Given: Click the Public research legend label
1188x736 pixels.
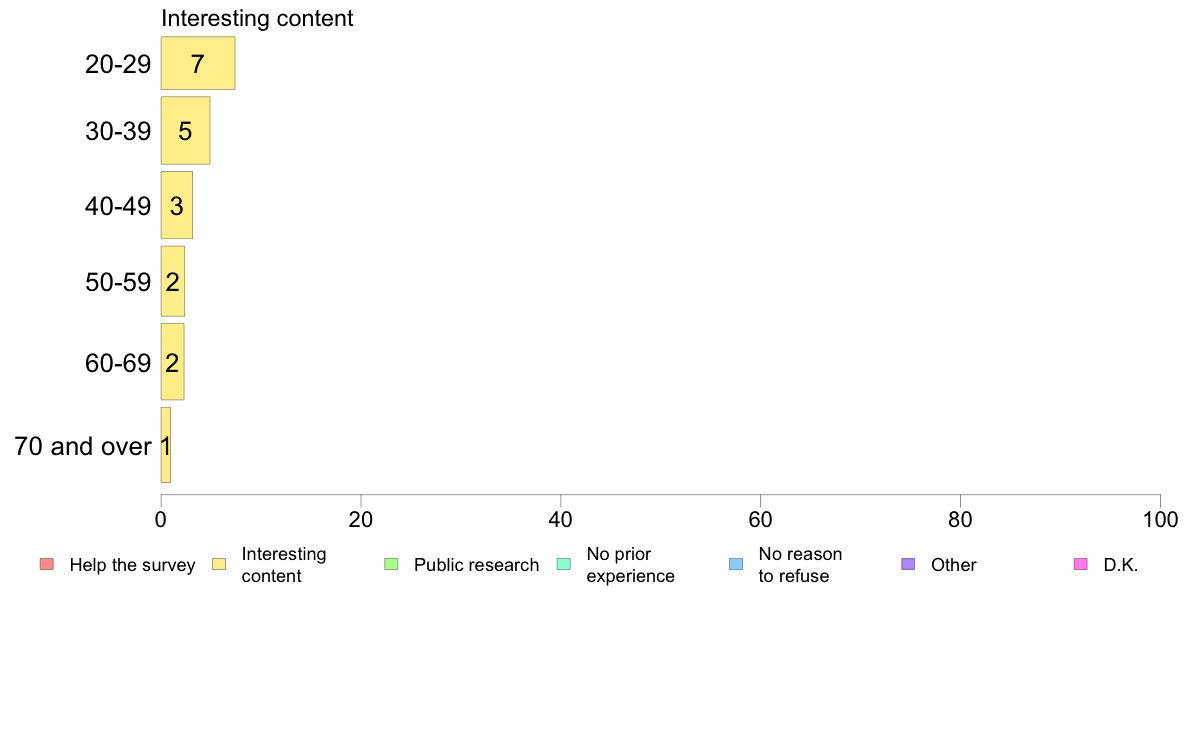Looking at the screenshot, I should [476, 565].
